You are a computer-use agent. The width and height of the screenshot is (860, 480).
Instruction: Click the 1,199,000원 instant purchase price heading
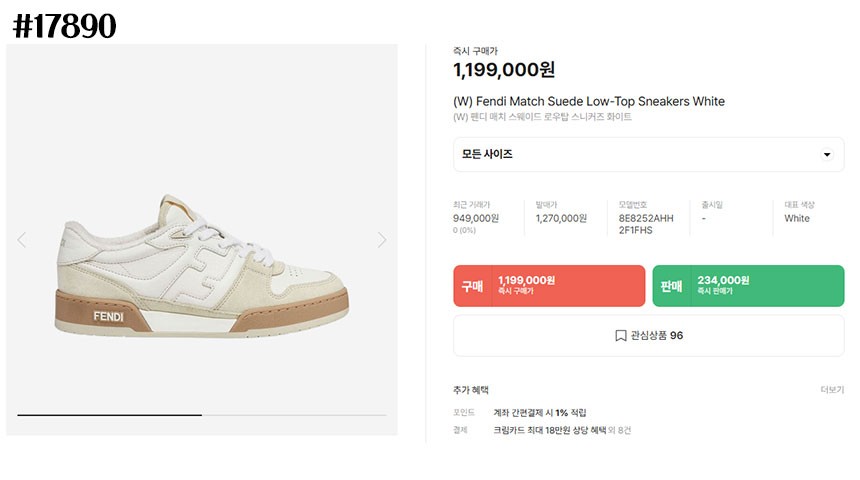click(504, 70)
